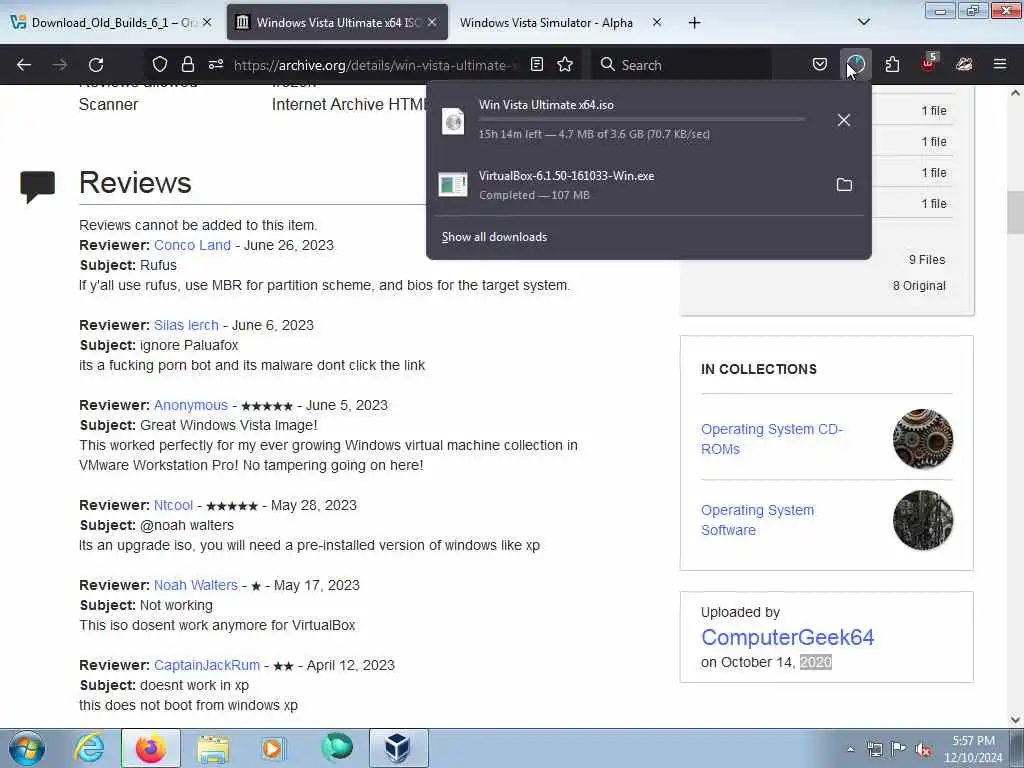Click the Win Vista ISO download progress bar
The image size is (1024, 768).
[641, 120]
